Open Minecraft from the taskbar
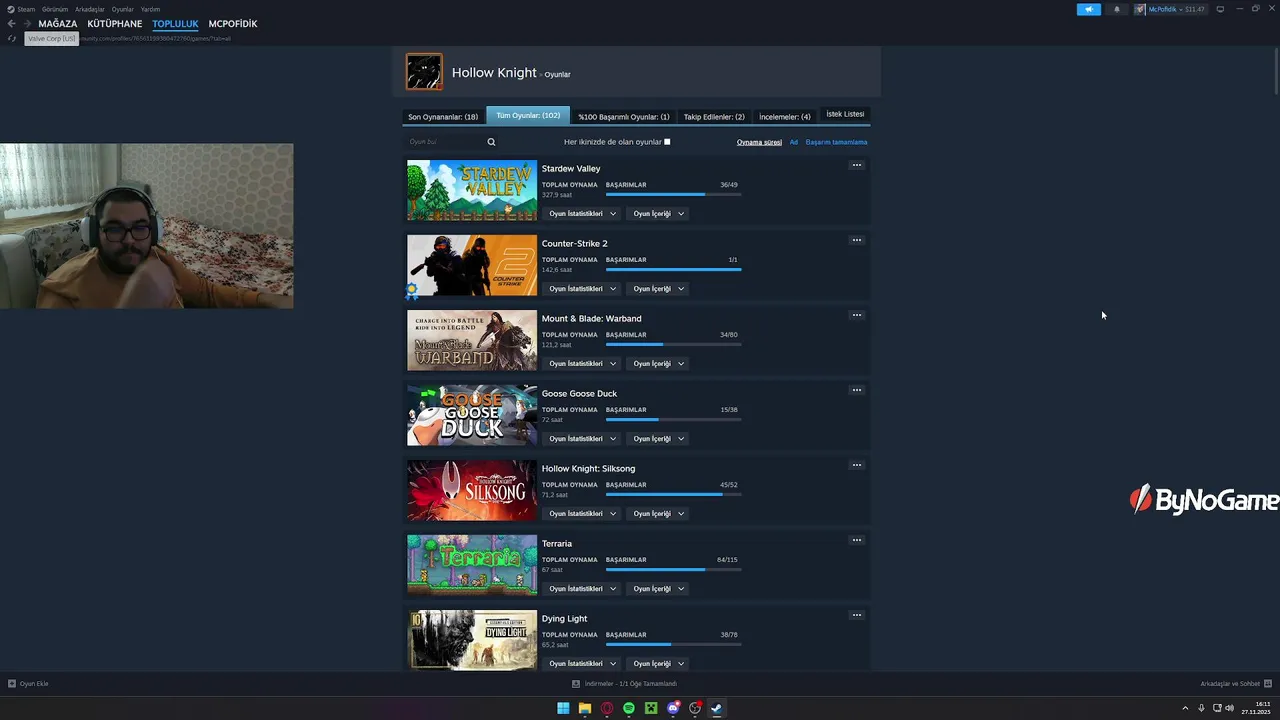 coord(651,708)
